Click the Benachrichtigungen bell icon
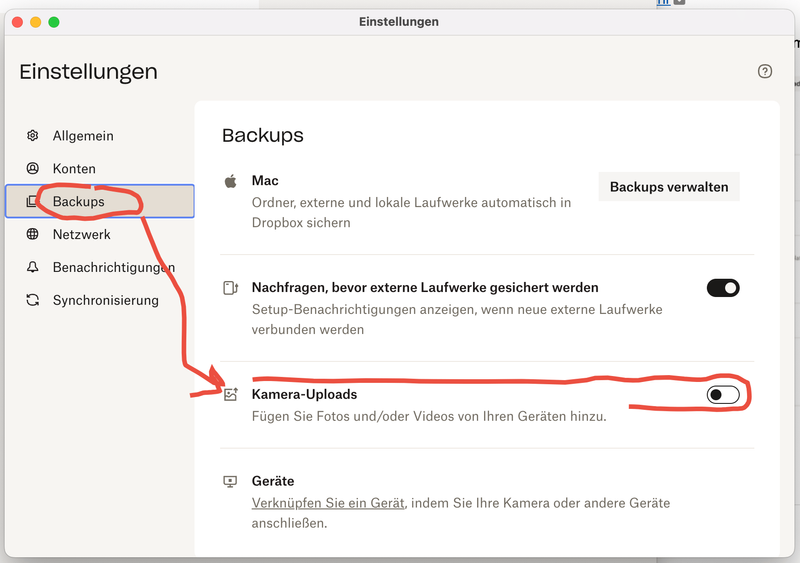This screenshot has width=800, height=563. point(33,268)
